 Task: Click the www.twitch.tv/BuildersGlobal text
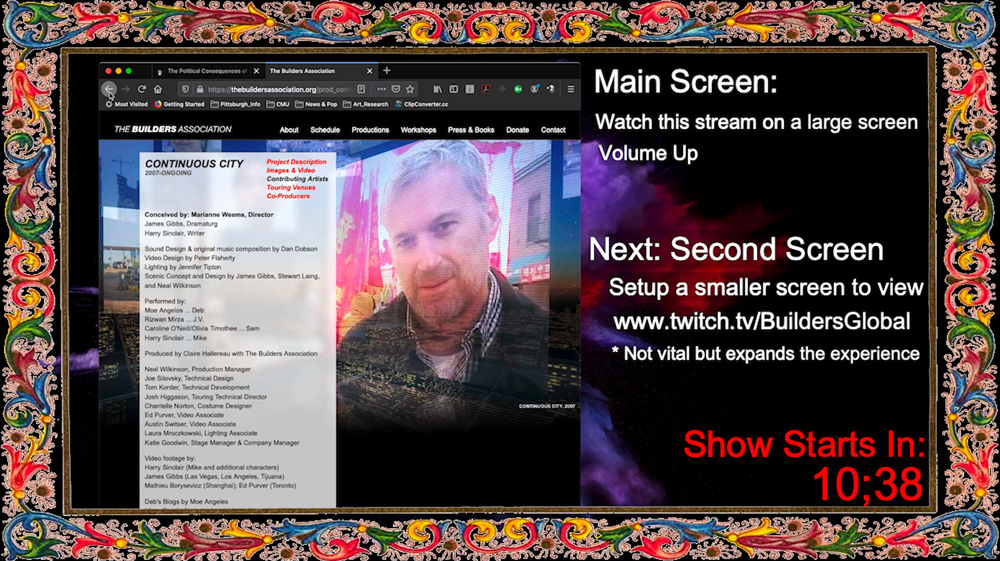coord(761,321)
